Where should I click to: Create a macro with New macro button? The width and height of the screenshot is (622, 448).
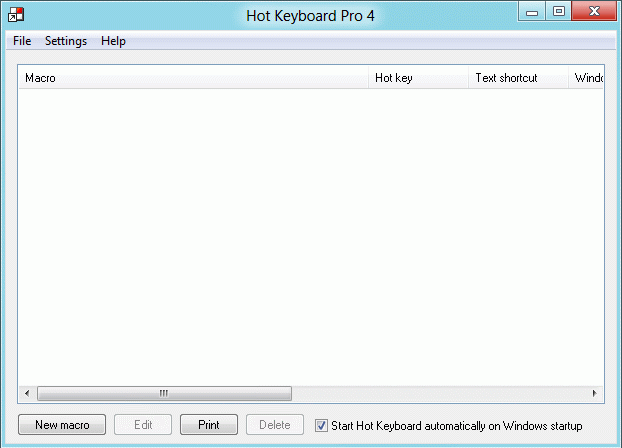[x=62, y=425]
